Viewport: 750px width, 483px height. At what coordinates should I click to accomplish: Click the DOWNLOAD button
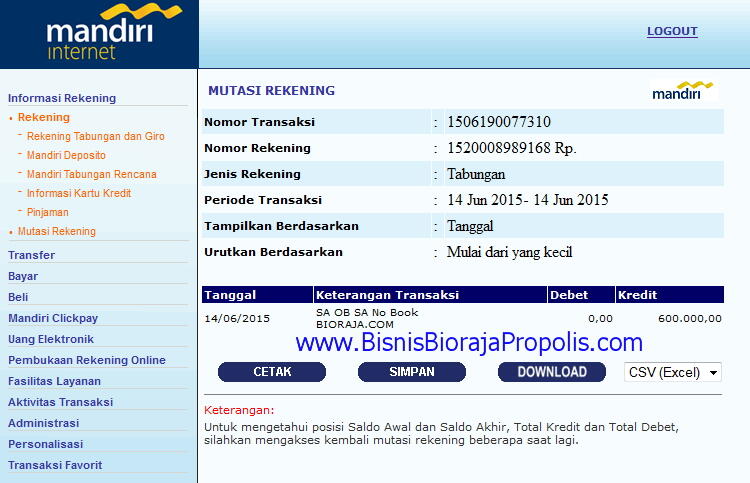pyautogui.click(x=552, y=372)
